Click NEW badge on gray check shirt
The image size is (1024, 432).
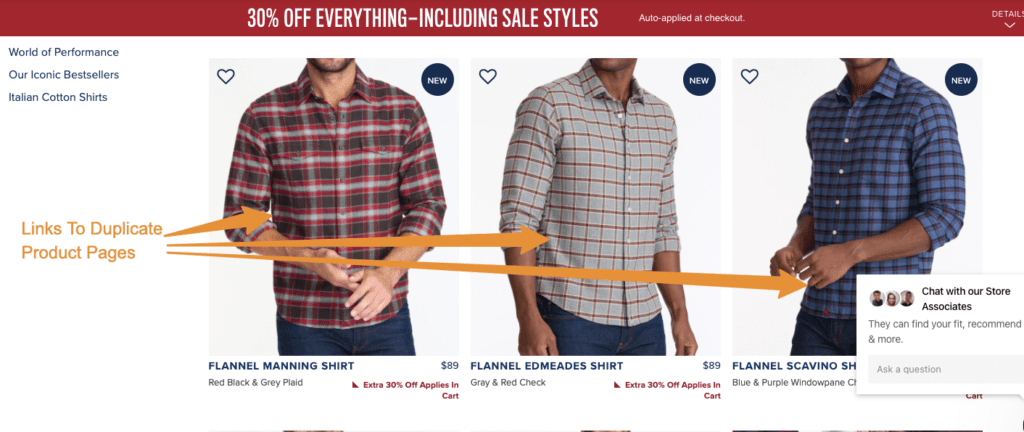tap(699, 80)
